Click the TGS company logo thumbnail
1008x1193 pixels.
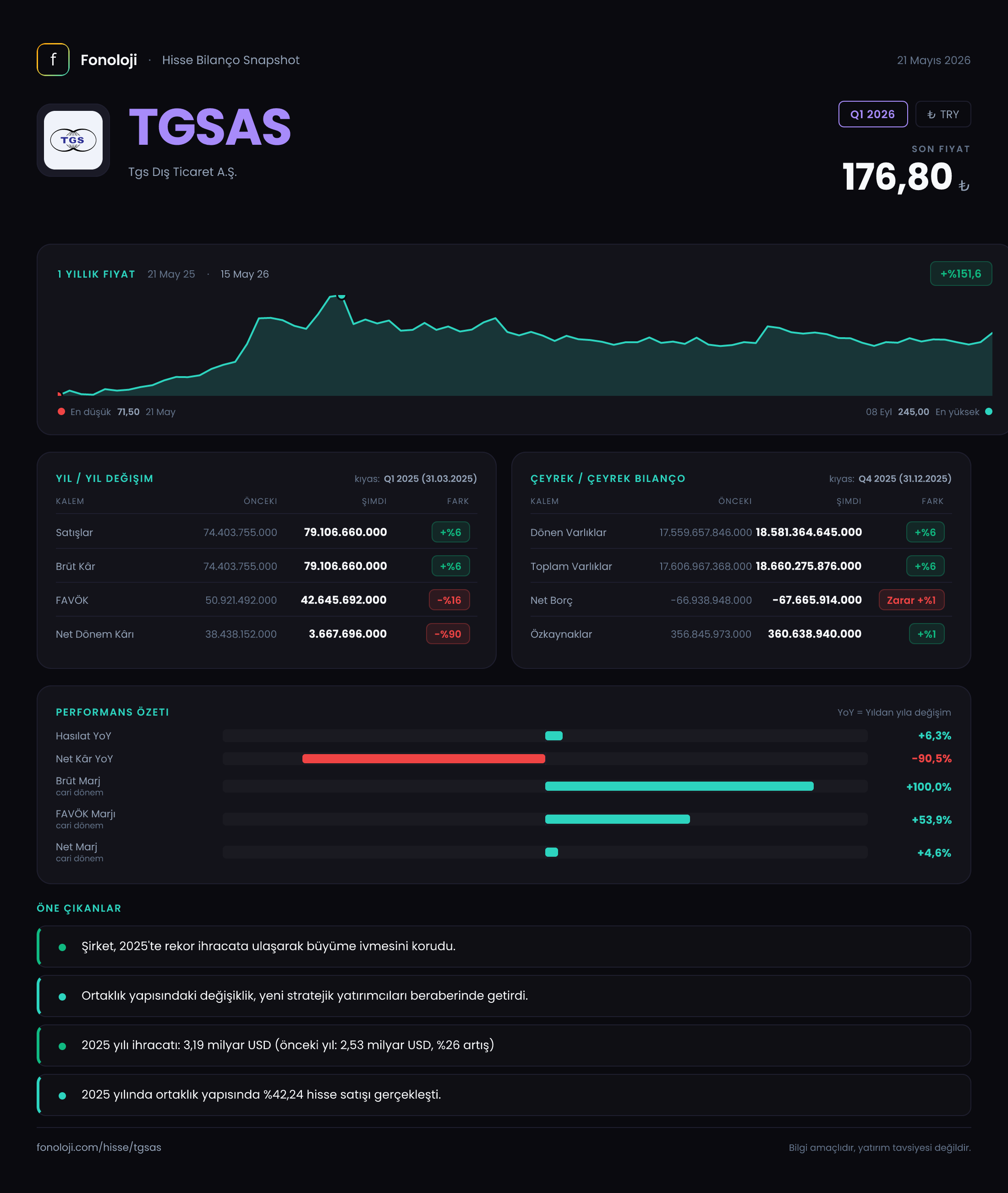pyautogui.click(x=73, y=140)
